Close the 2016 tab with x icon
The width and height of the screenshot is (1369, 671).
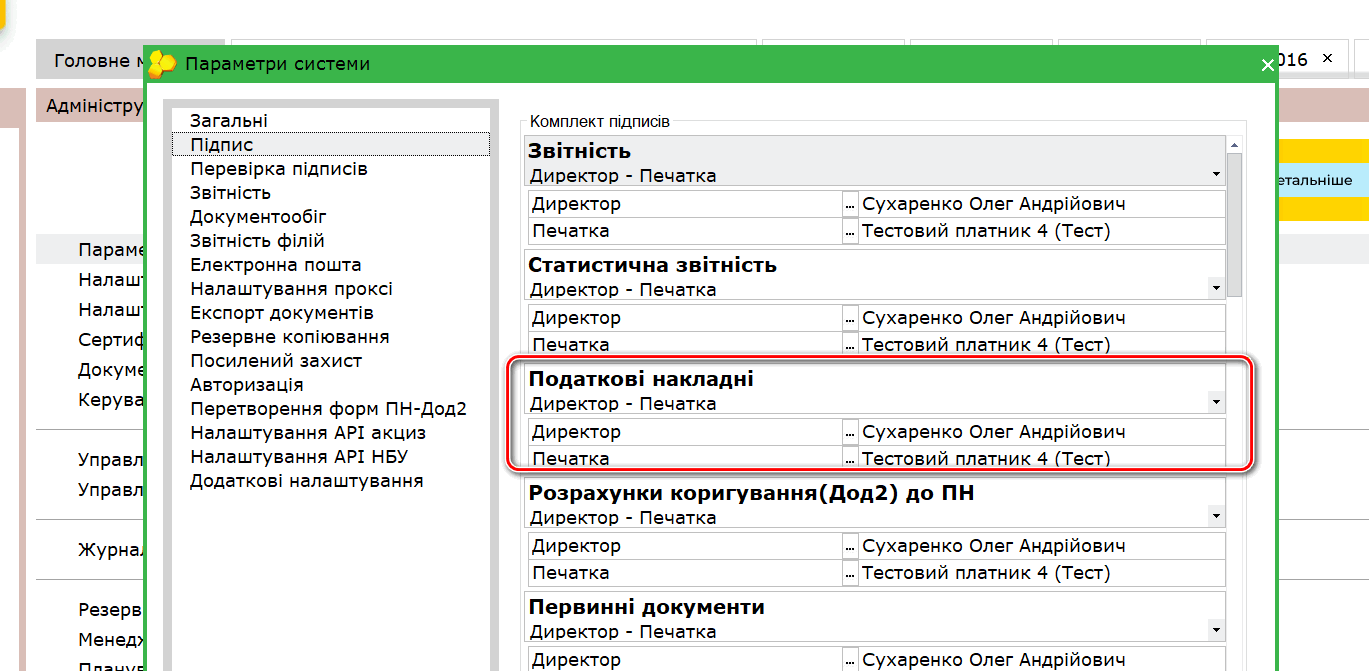click(x=1328, y=59)
